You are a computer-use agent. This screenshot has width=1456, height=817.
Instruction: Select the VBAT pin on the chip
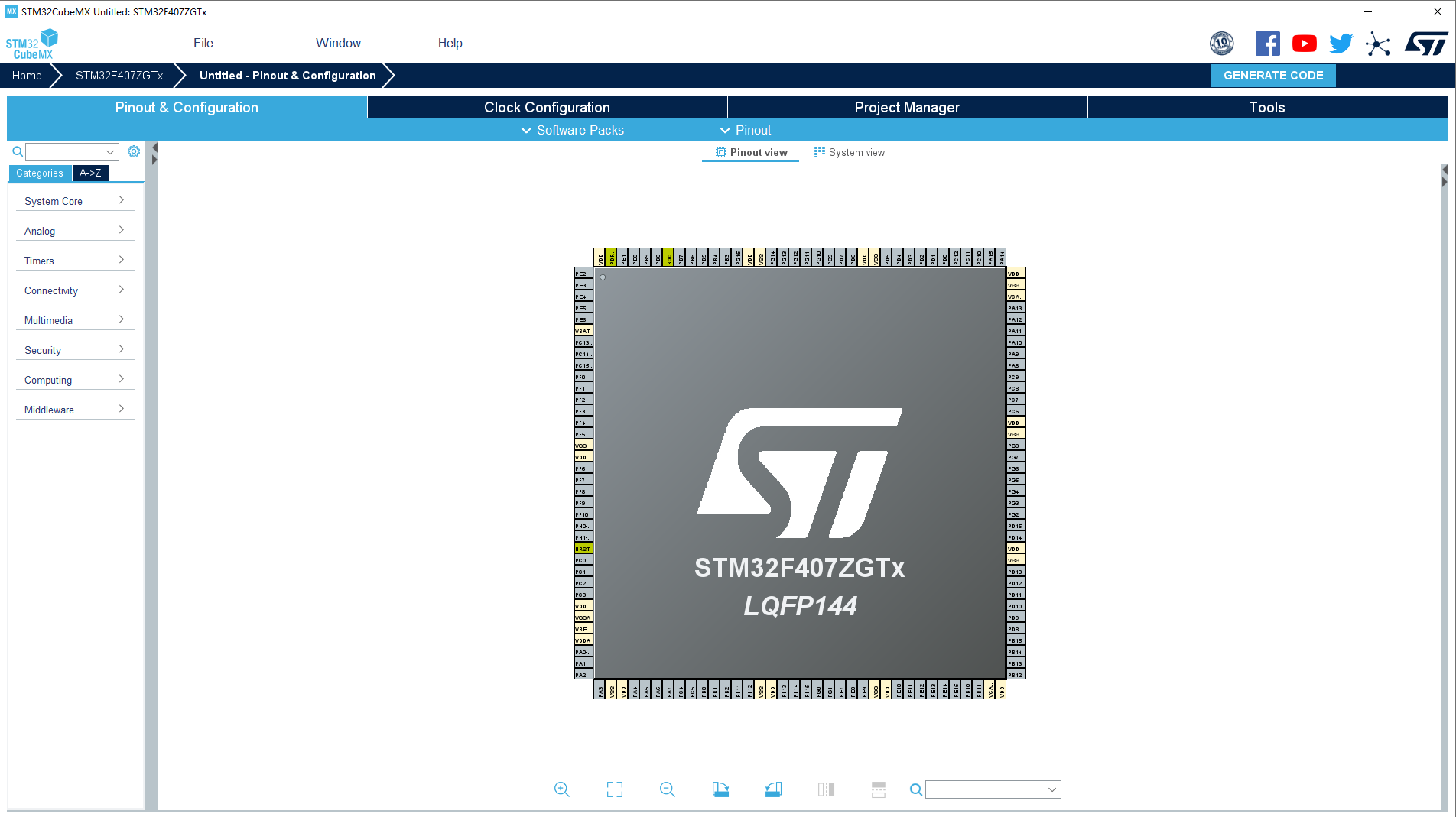tap(583, 331)
